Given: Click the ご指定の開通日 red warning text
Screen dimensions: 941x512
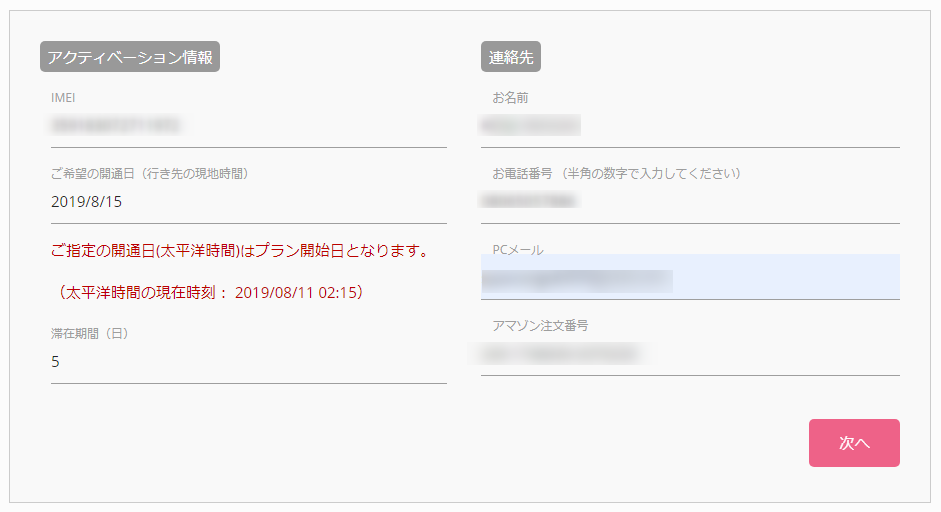Looking at the screenshot, I should click(241, 251).
